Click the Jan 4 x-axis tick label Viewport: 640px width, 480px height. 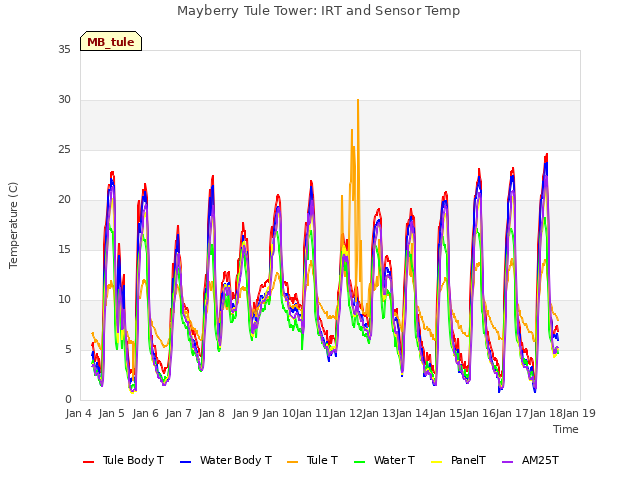[78, 413]
